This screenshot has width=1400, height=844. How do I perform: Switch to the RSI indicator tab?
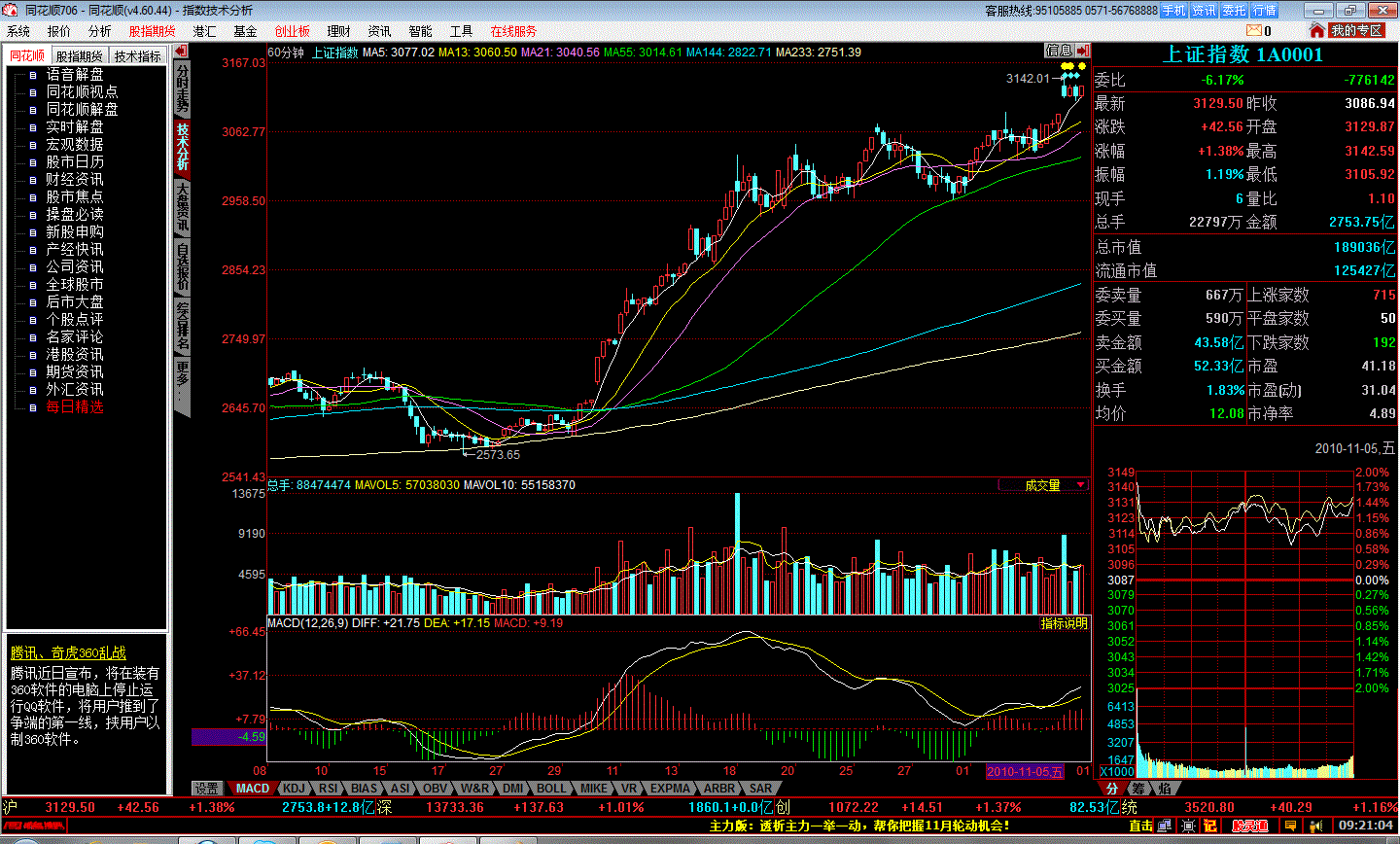[x=329, y=789]
